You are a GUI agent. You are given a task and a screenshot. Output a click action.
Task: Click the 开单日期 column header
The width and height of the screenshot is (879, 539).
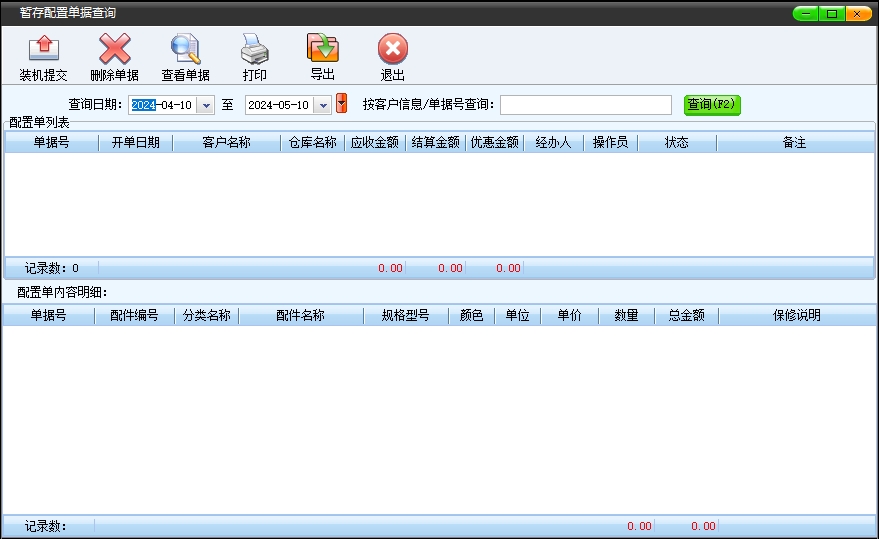click(135, 143)
